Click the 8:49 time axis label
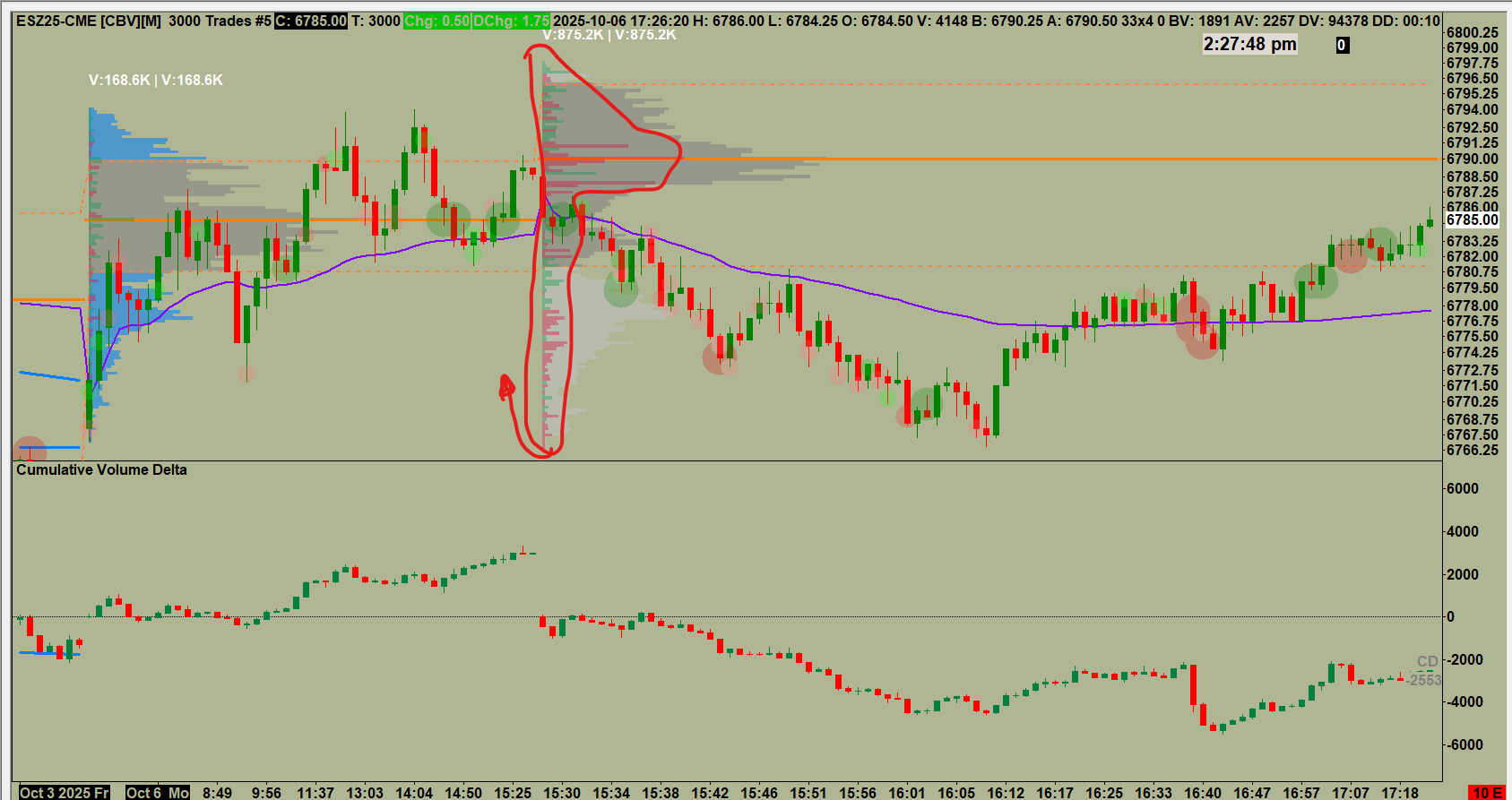This screenshot has height=800, width=1512. tap(217, 793)
